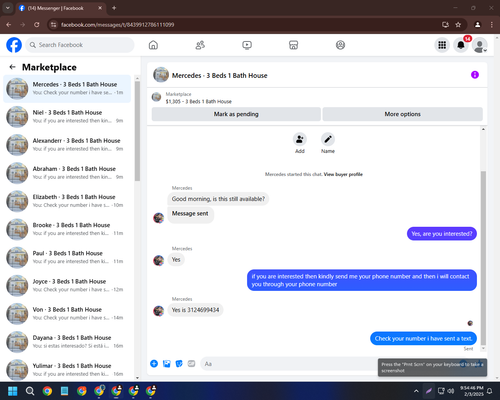
Task: Choose a sticker icon in composer
Action: 179,364
